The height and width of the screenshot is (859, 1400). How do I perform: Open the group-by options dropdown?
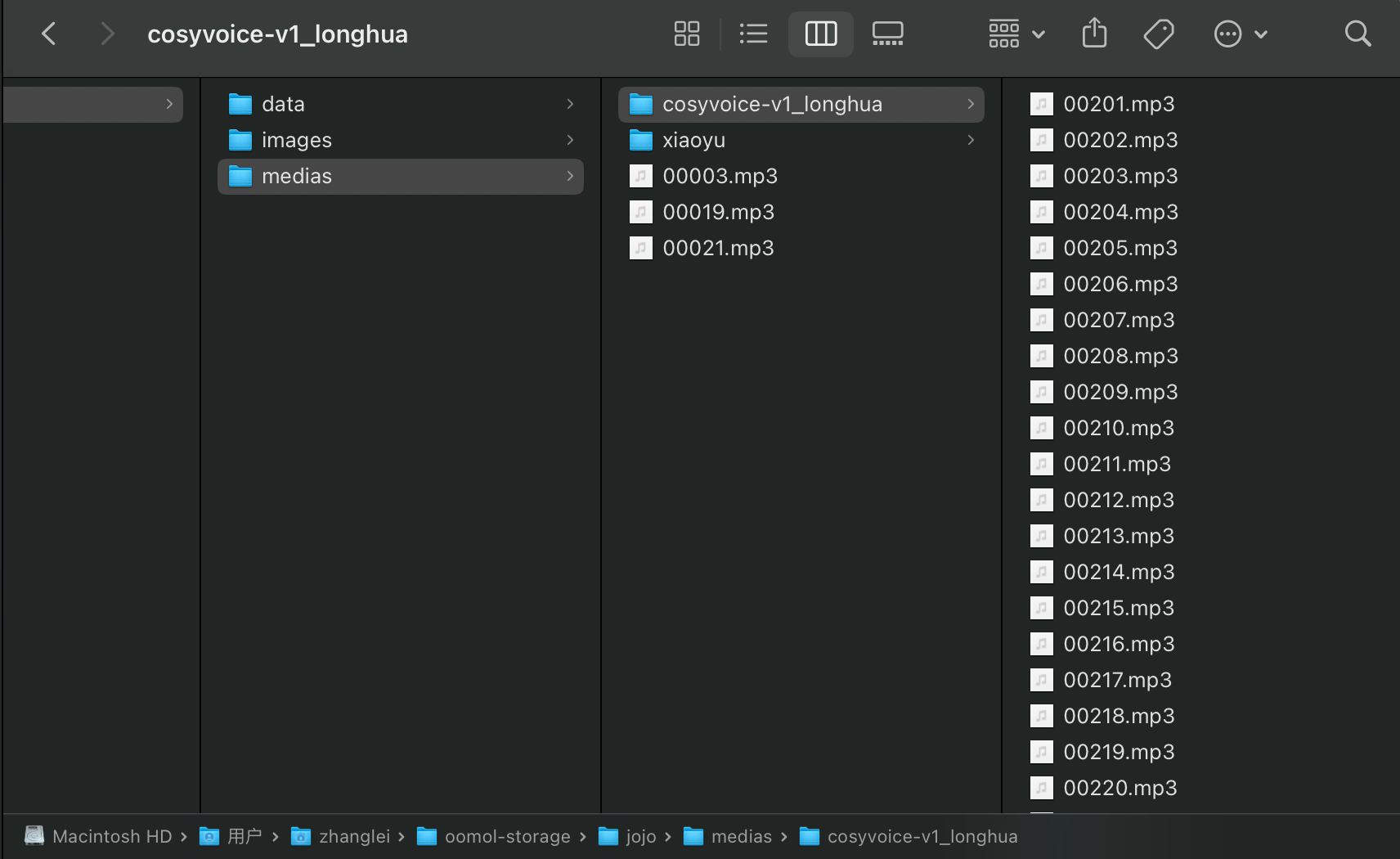point(1016,34)
